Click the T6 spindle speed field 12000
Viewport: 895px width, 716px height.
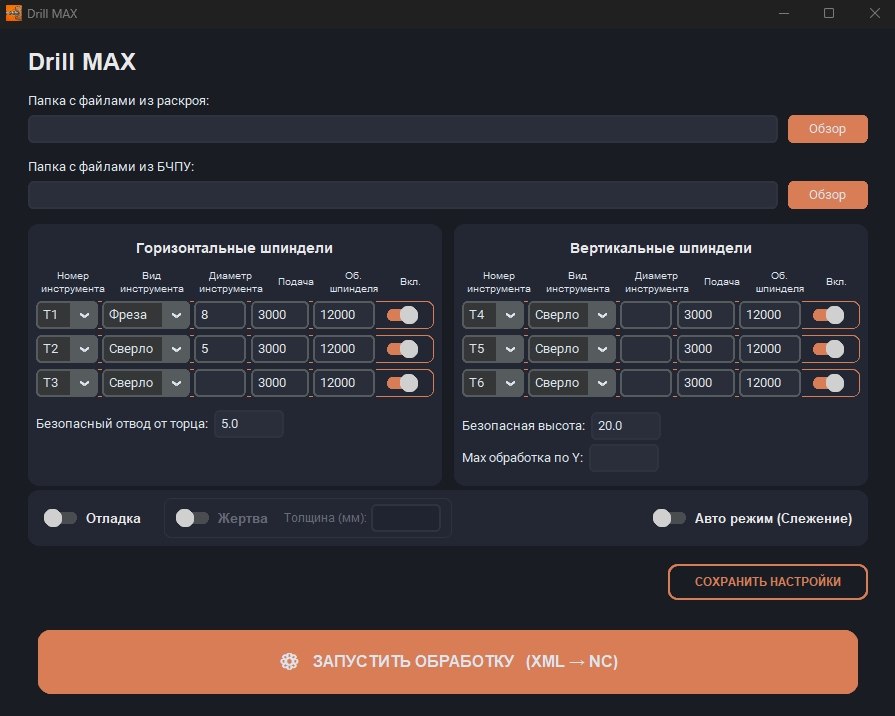(x=770, y=383)
